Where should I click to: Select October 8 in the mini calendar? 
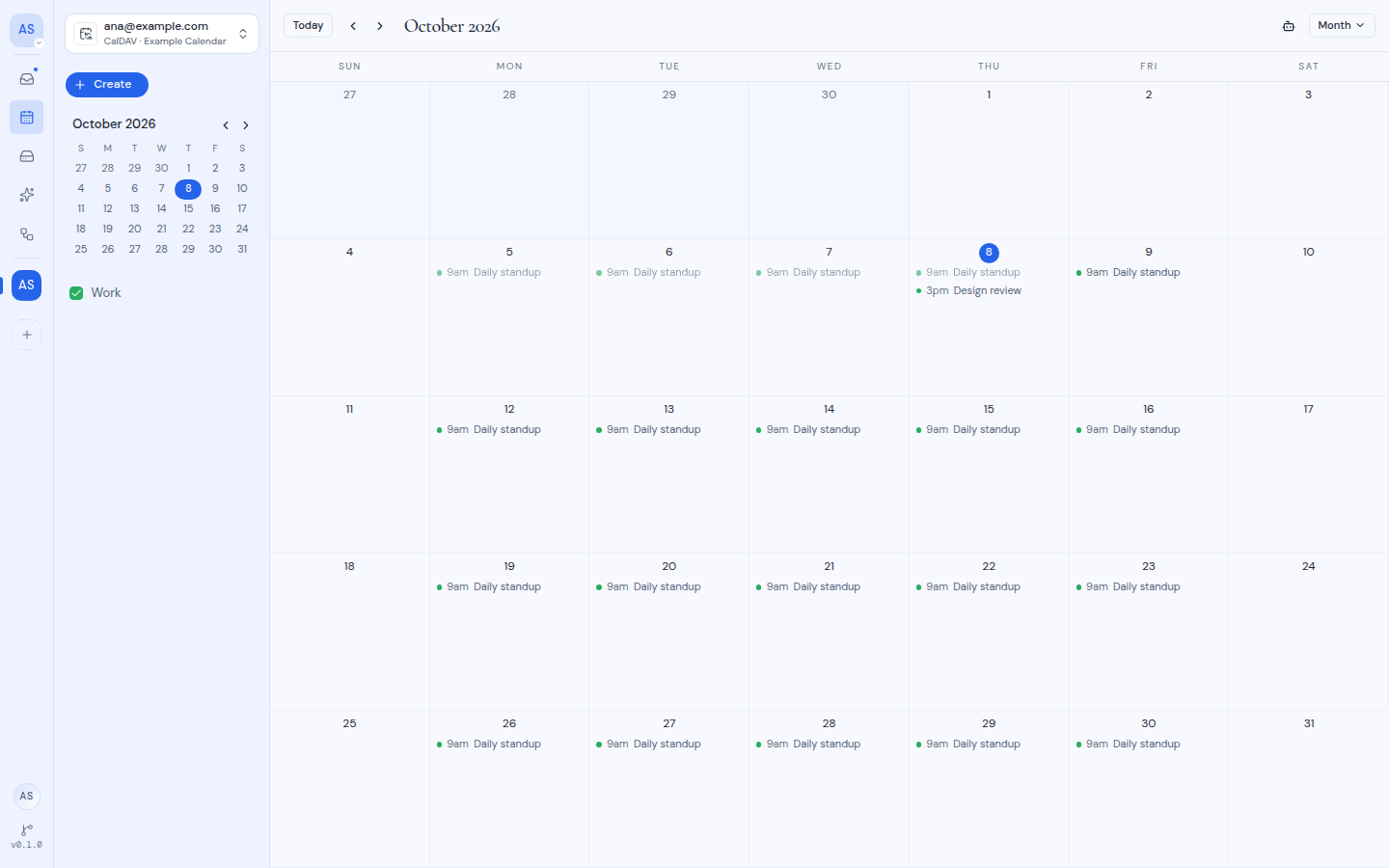[x=188, y=189]
